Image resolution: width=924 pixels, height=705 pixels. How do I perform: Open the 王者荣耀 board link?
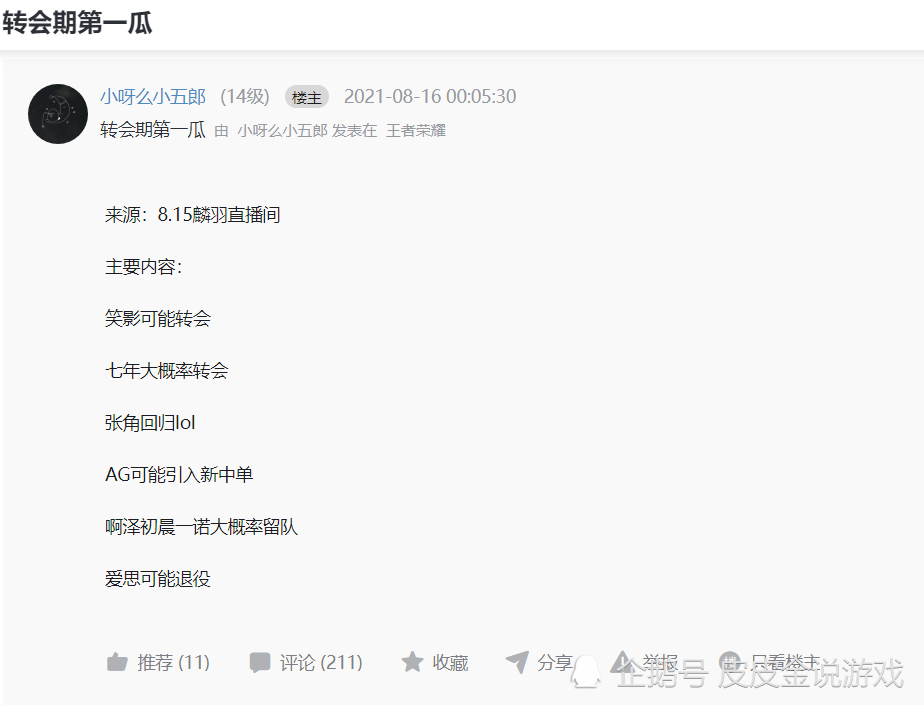coord(415,130)
